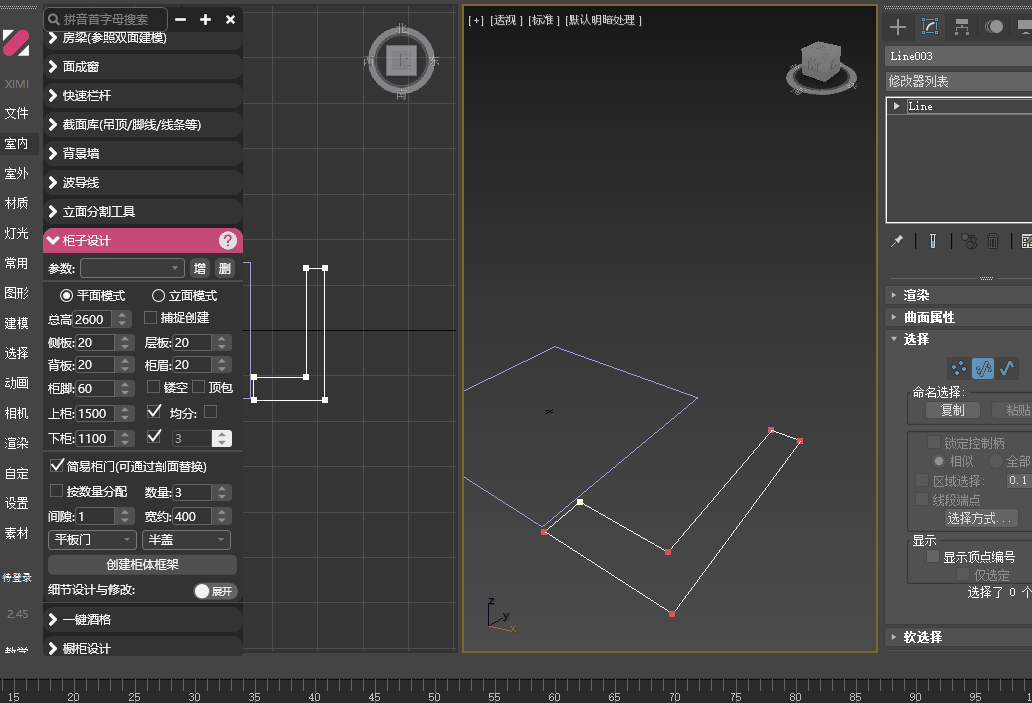Expand the 背景墙 section

click(143, 153)
